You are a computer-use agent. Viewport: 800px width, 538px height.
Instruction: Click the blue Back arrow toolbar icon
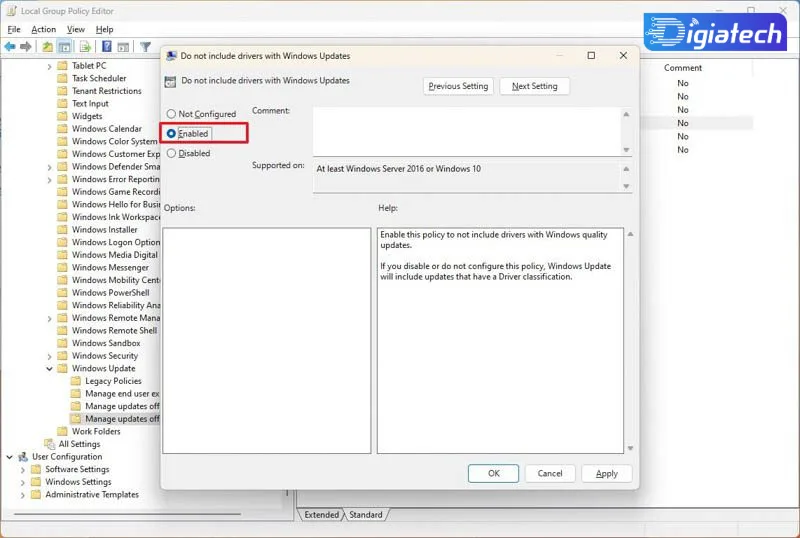10,47
